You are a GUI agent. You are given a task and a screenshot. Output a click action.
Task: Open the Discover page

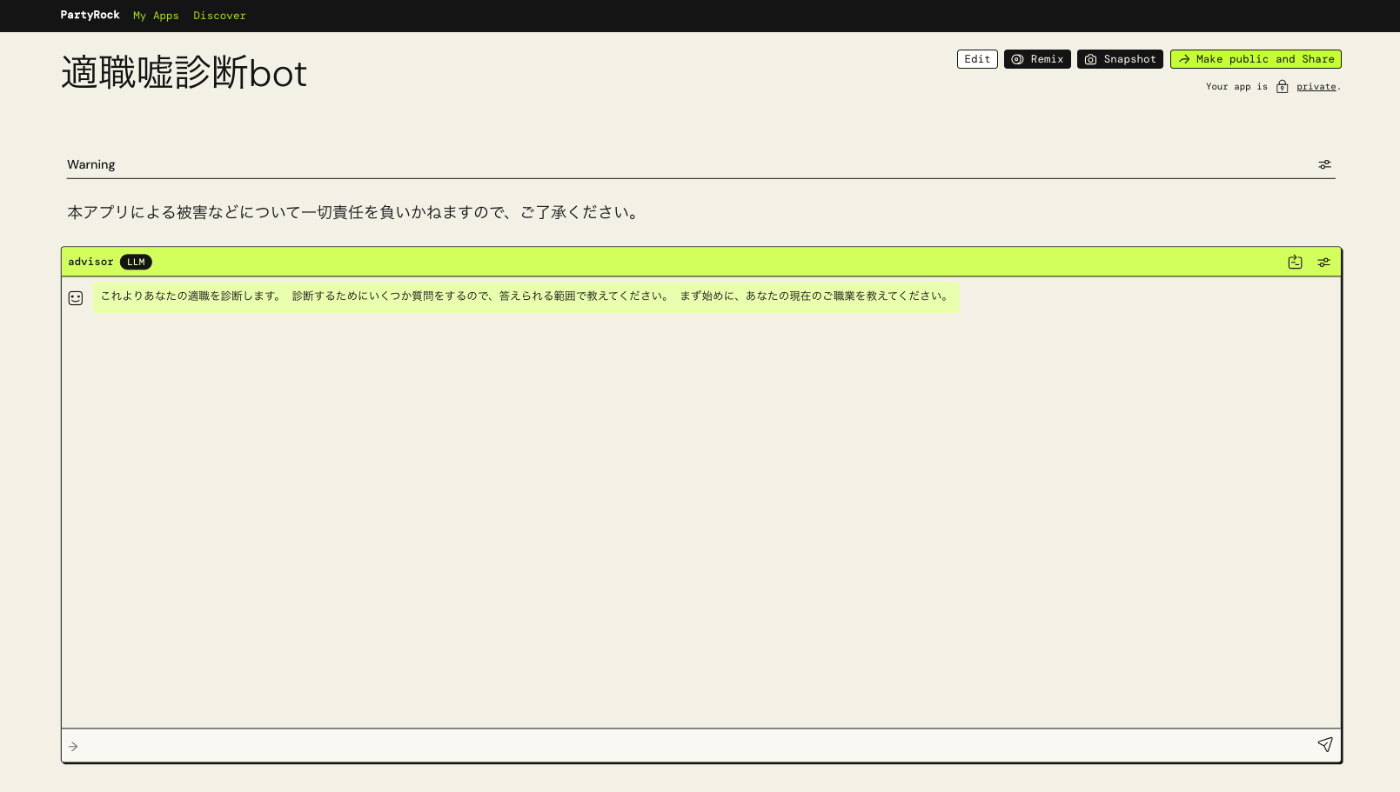tap(219, 15)
